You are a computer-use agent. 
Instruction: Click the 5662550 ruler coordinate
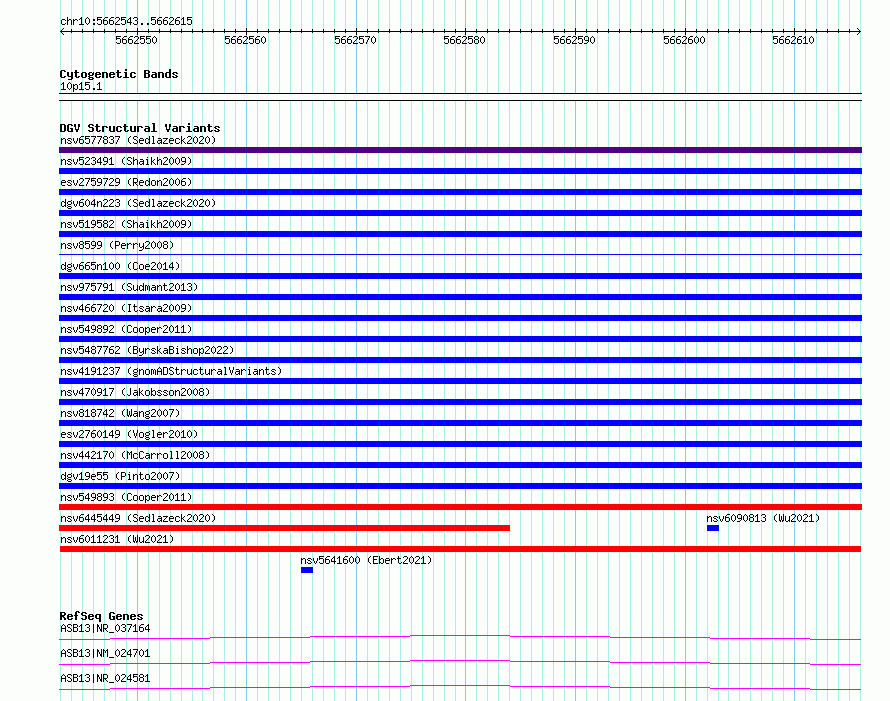pyautogui.click(x=136, y=40)
